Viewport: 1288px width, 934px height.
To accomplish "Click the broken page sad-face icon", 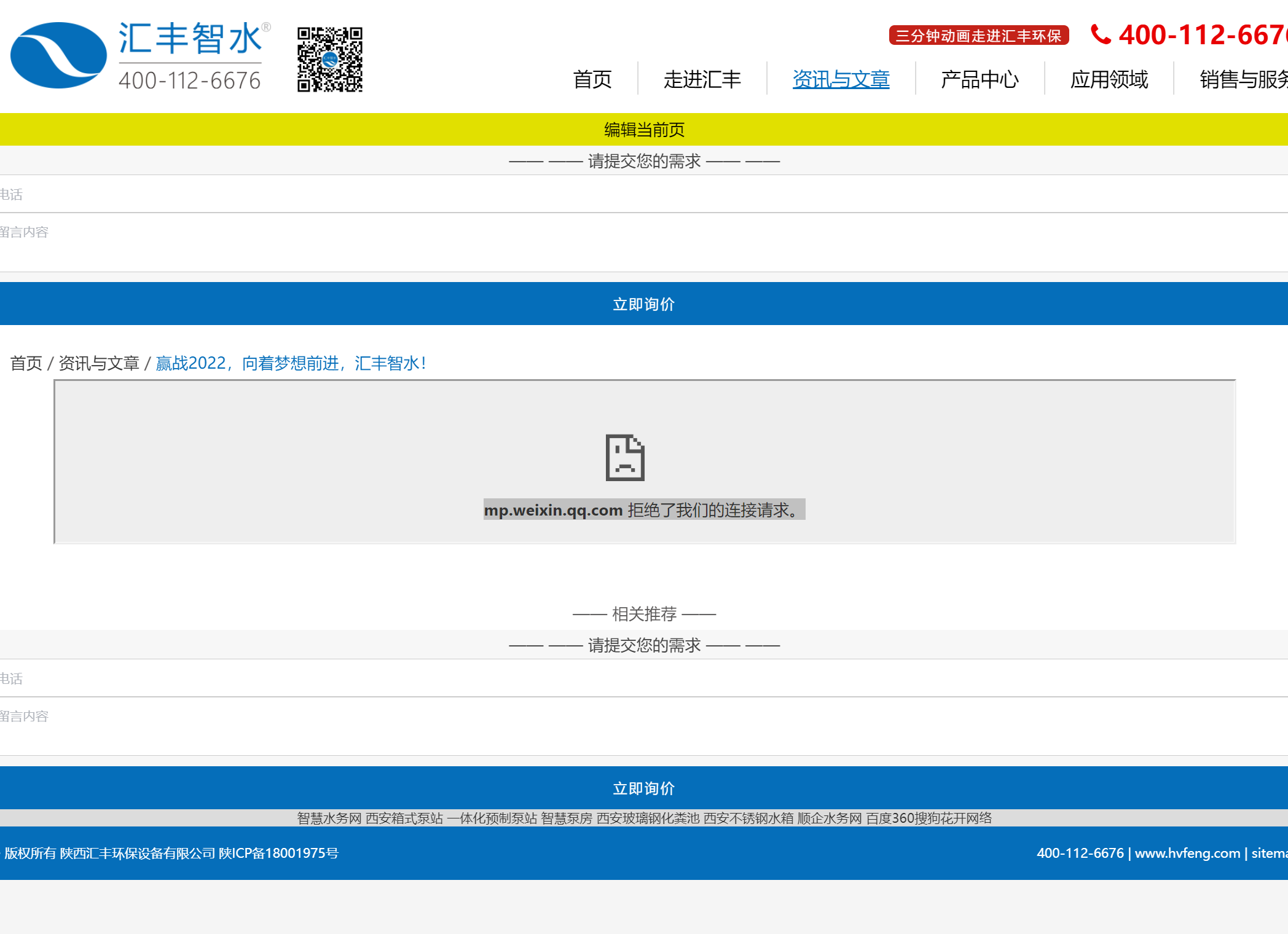I will click(625, 458).
